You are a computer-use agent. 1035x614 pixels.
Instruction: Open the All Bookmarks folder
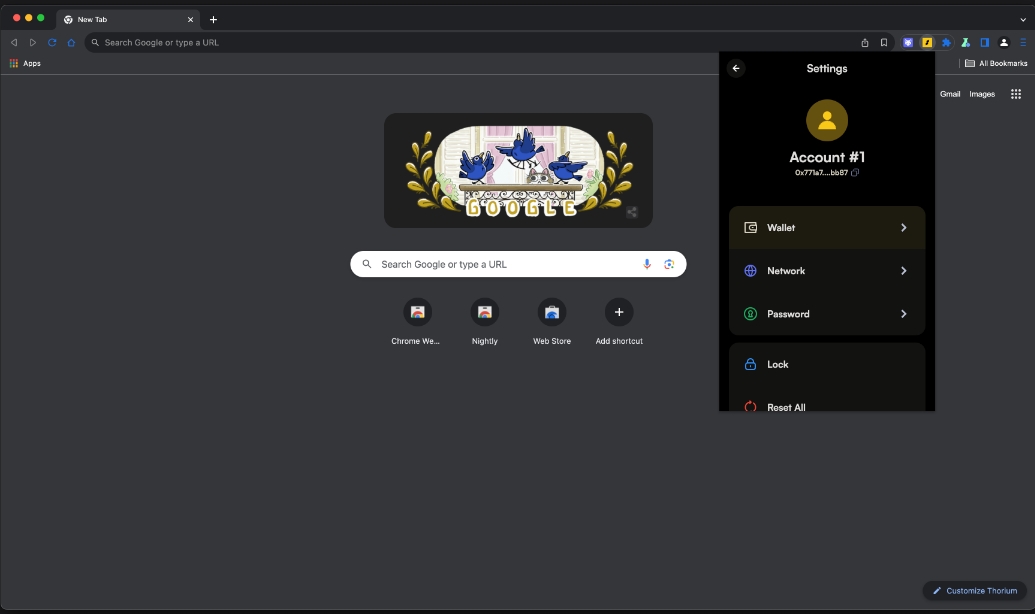pos(996,63)
